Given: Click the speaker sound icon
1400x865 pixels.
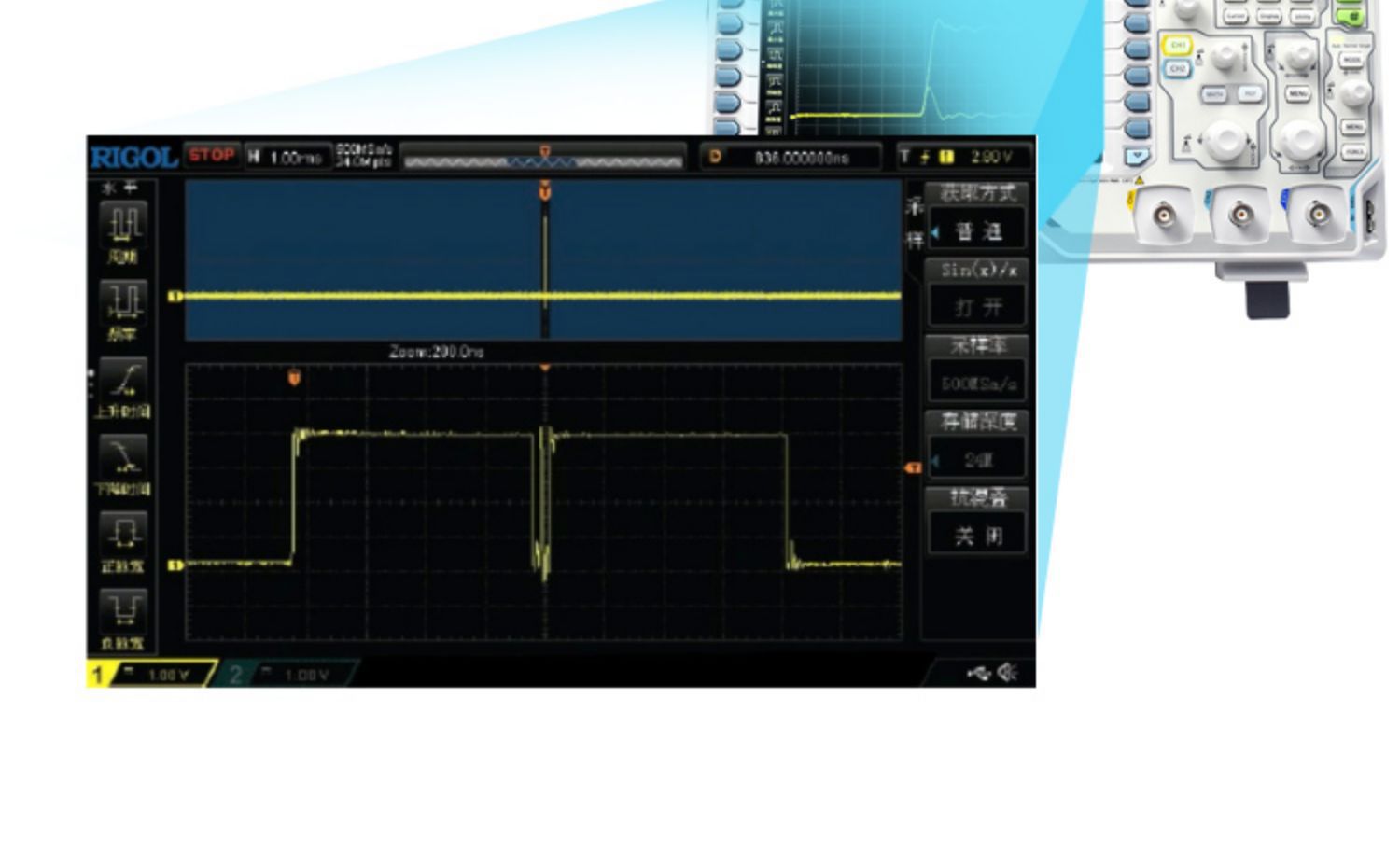Looking at the screenshot, I should 1008,672.
